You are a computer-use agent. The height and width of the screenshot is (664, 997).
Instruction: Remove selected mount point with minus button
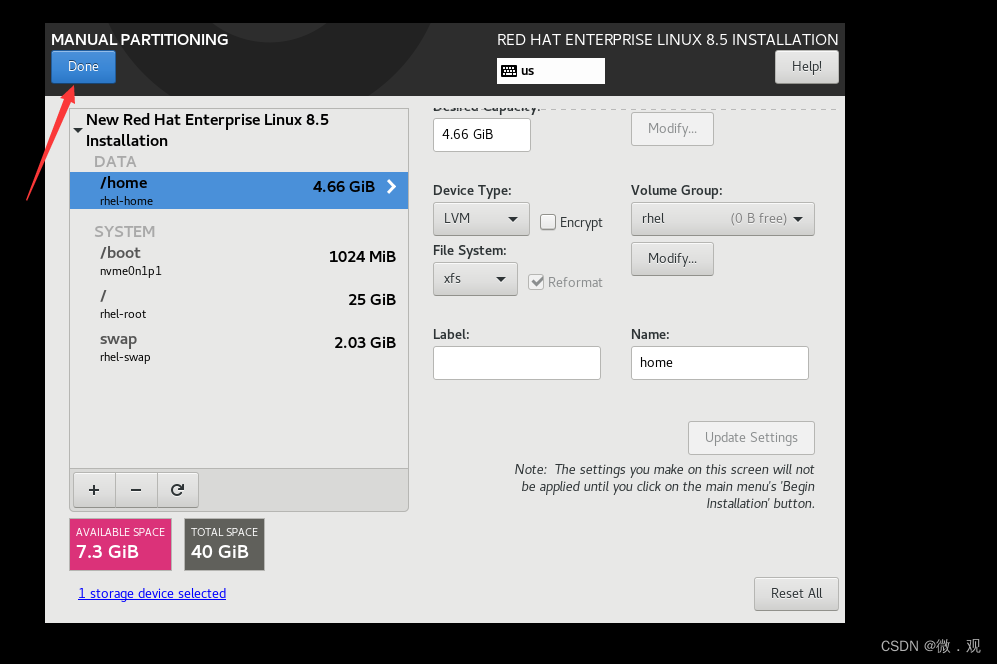(x=136, y=490)
